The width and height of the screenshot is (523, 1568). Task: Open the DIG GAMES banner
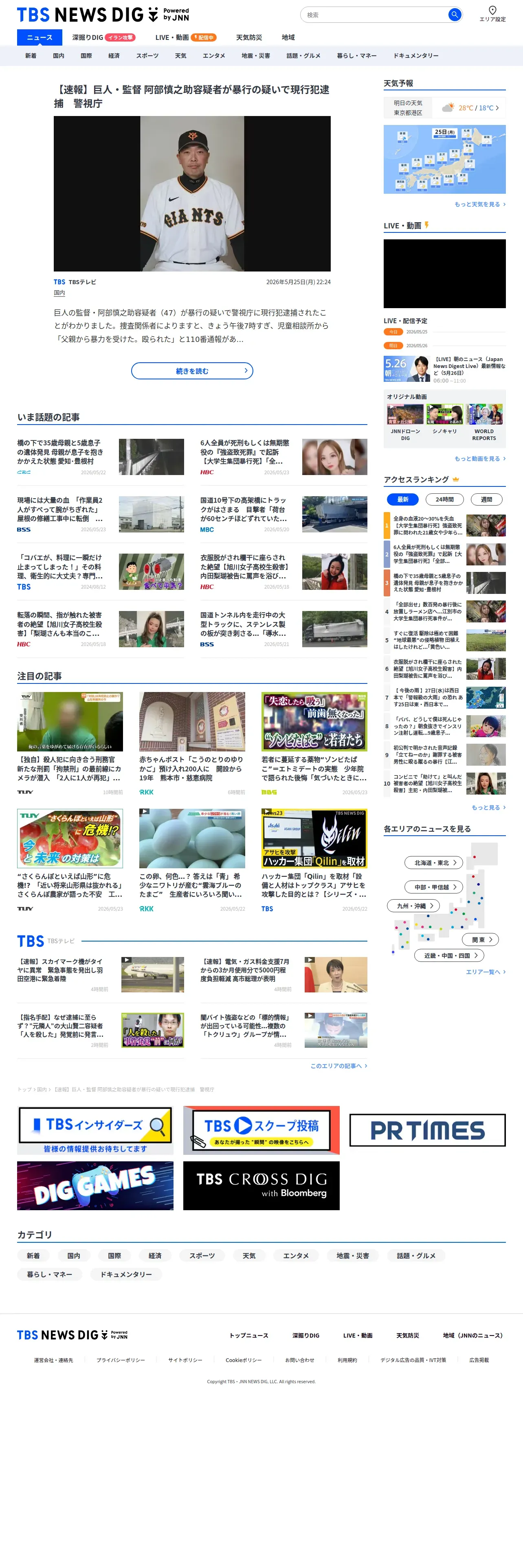pos(95,1185)
